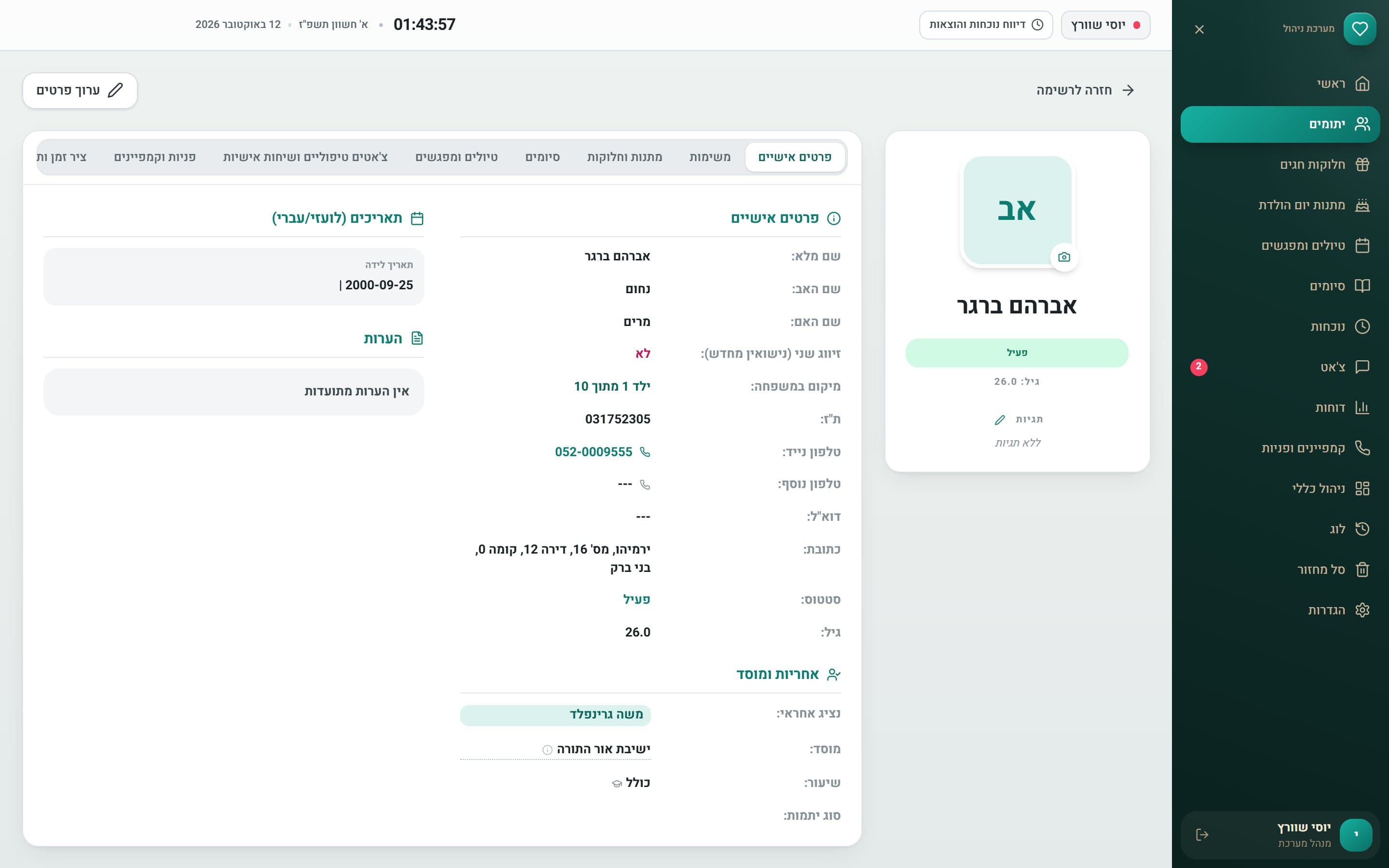Open לוג history icon

coord(1362,529)
